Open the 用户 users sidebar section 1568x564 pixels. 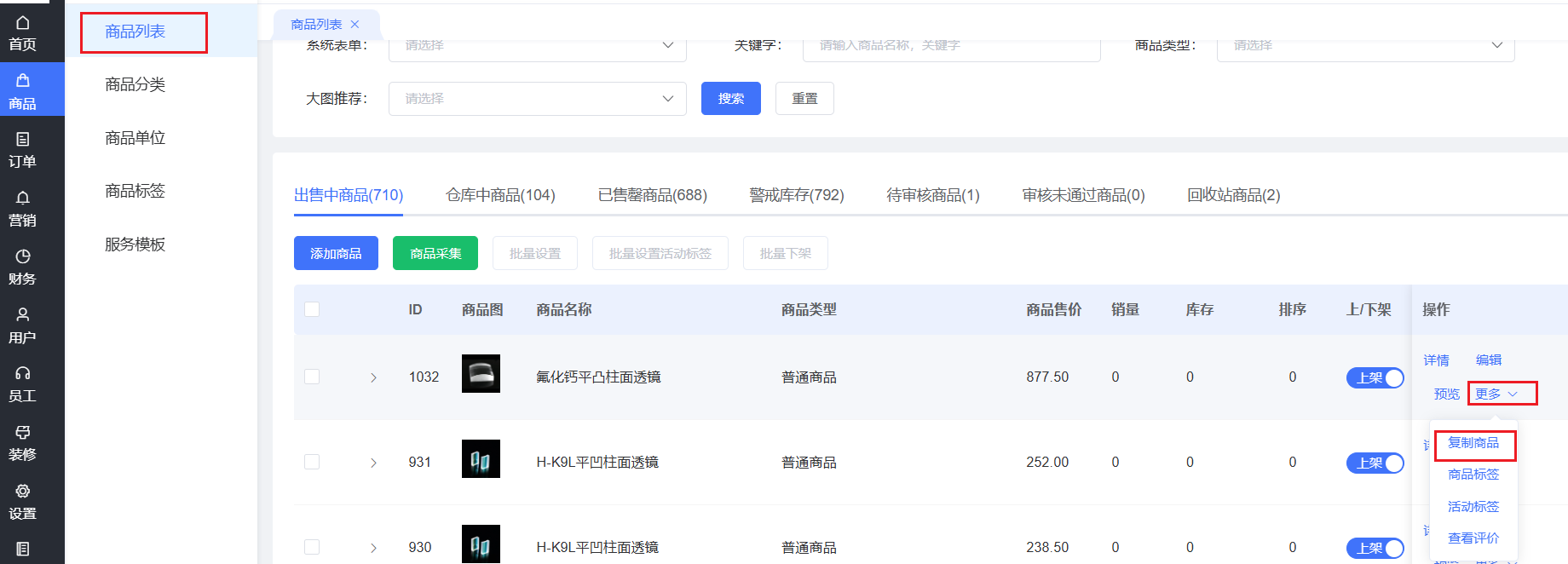pos(23,326)
